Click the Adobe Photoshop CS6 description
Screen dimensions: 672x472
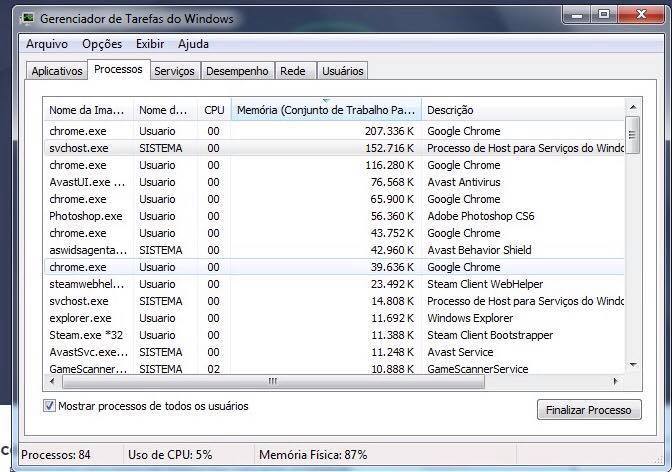click(x=481, y=216)
